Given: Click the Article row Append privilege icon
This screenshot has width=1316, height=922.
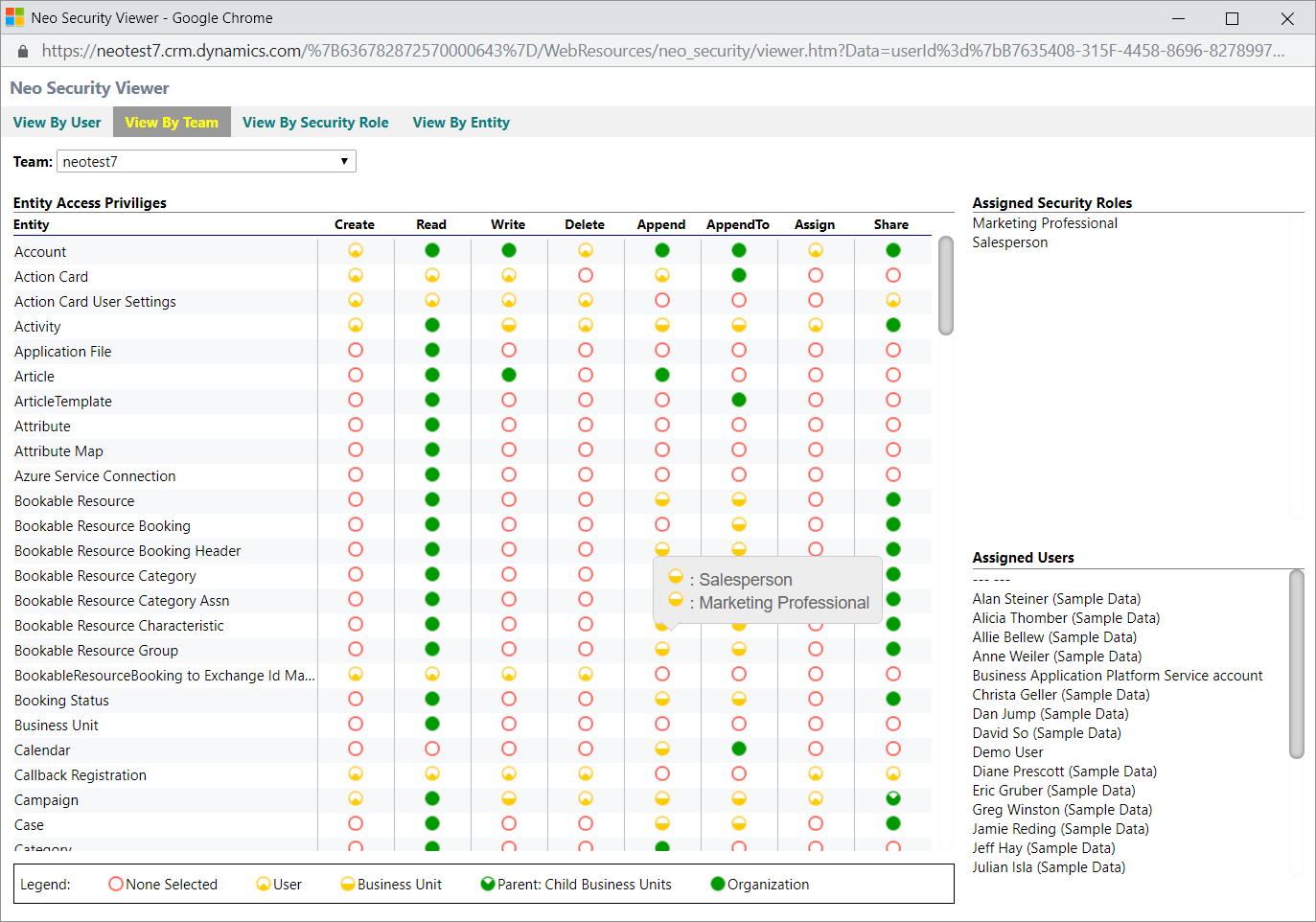Looking at the screenshot, I should tap(662, 375).
